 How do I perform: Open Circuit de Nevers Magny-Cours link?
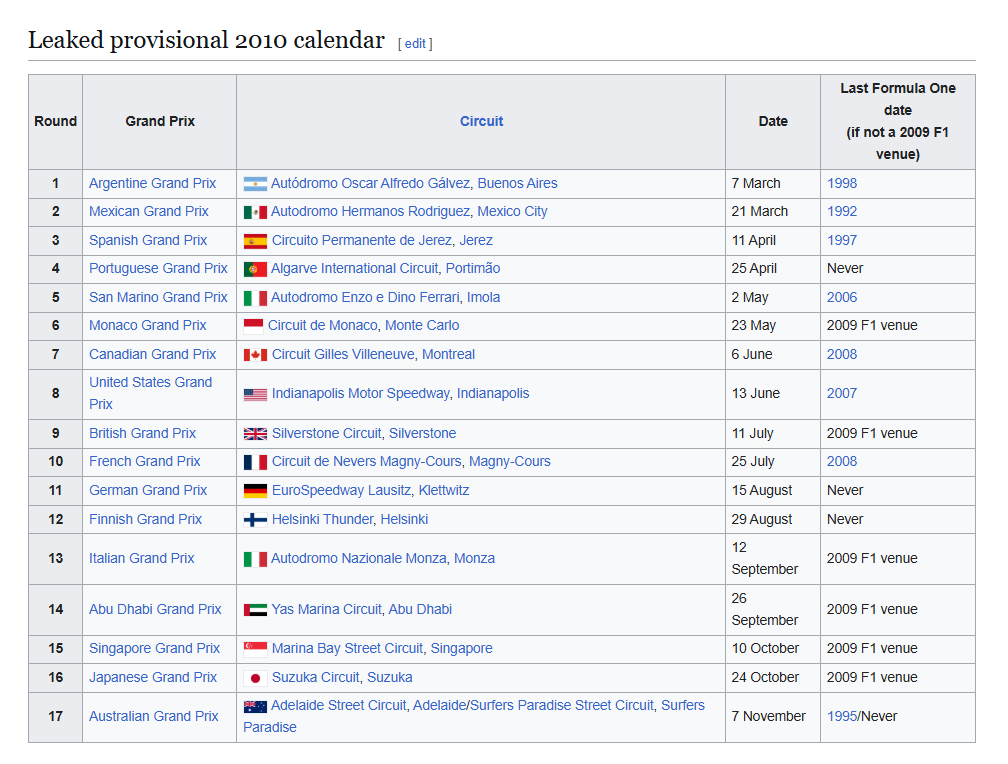[366, 461]
